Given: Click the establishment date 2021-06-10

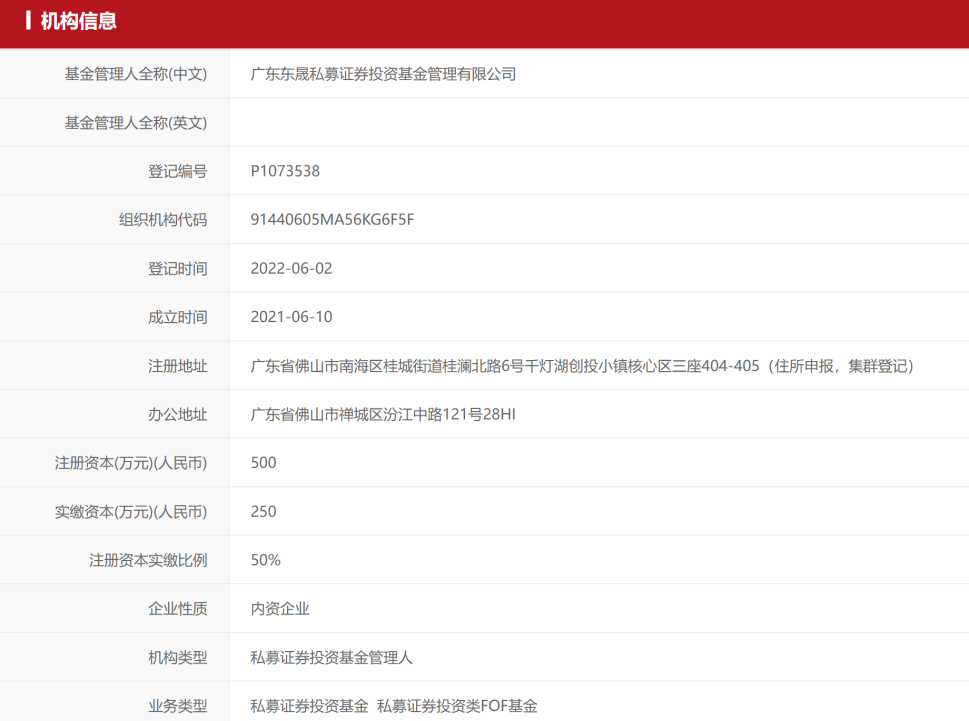Looking at the screenshot, I should [x=291, y=316].
